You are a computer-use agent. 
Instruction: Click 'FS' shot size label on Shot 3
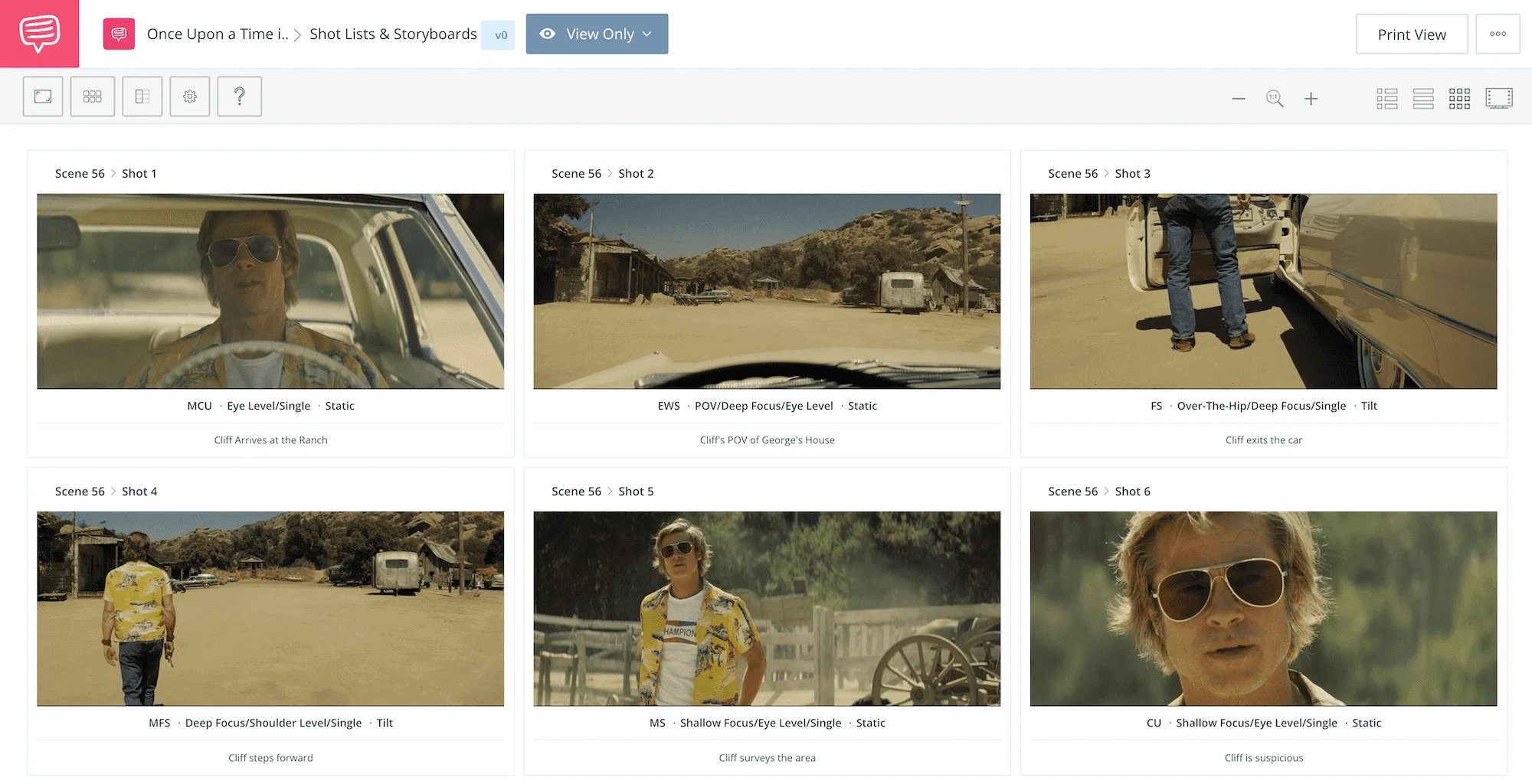(x=1157, y=406)
